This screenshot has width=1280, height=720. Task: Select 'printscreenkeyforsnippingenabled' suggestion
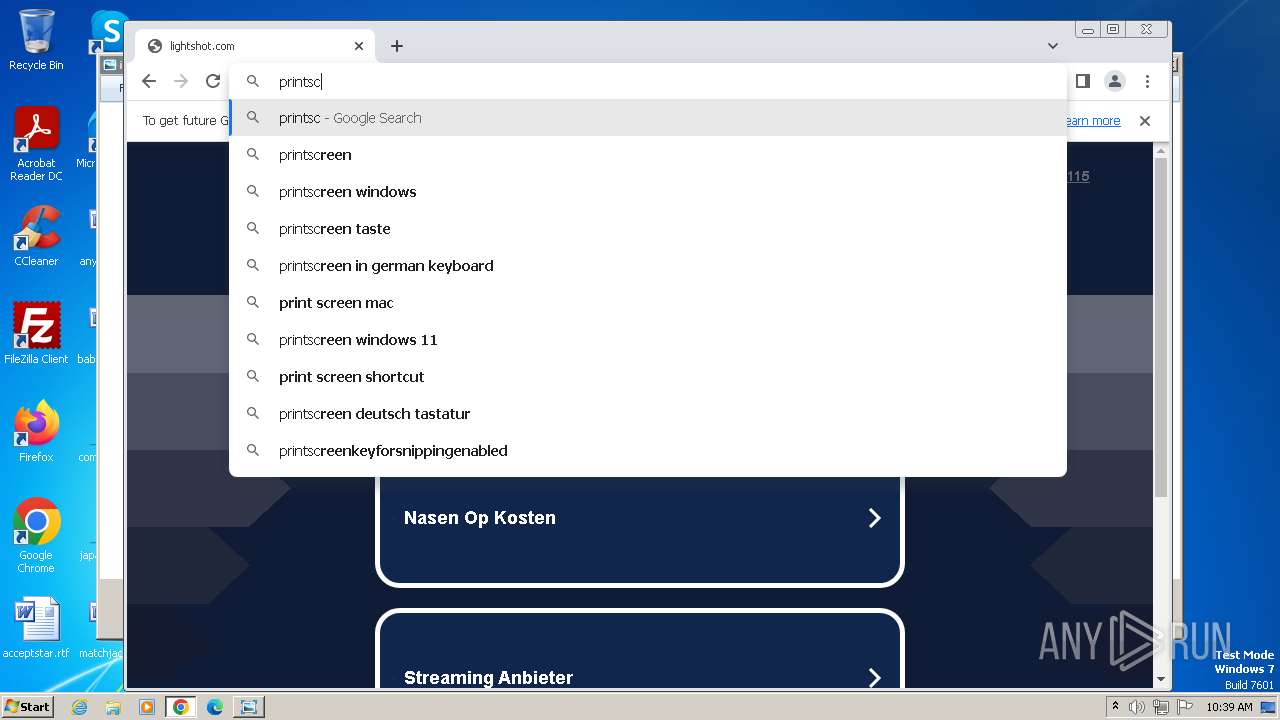[648, 451]
